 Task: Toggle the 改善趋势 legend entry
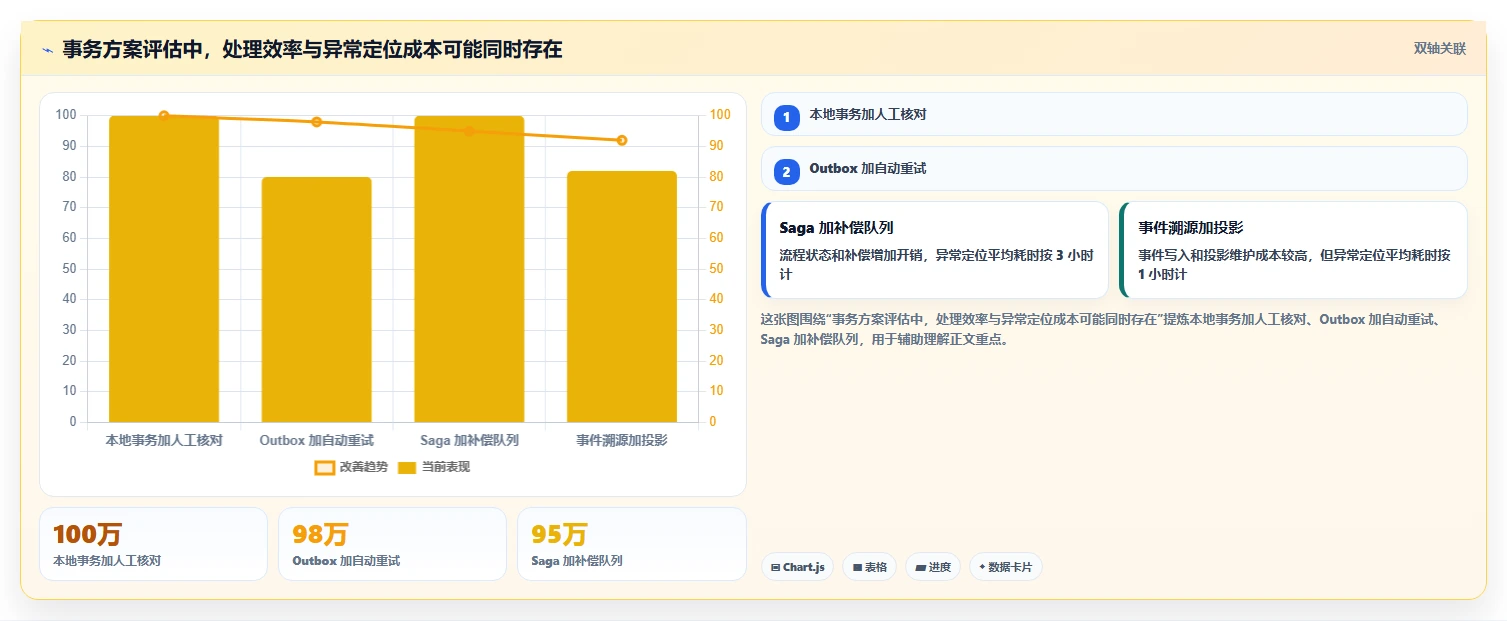click(349, 467)
